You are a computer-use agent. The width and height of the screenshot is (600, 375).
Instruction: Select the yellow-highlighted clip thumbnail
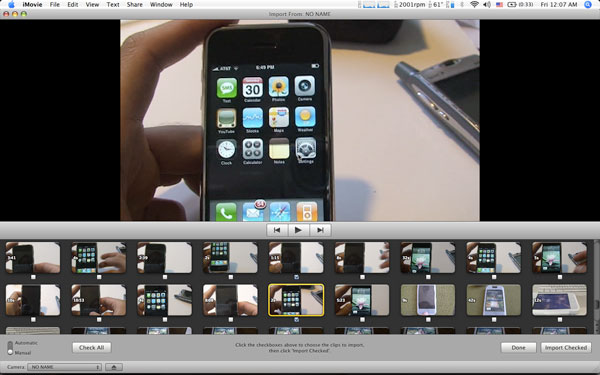click(x=296, y=300)
